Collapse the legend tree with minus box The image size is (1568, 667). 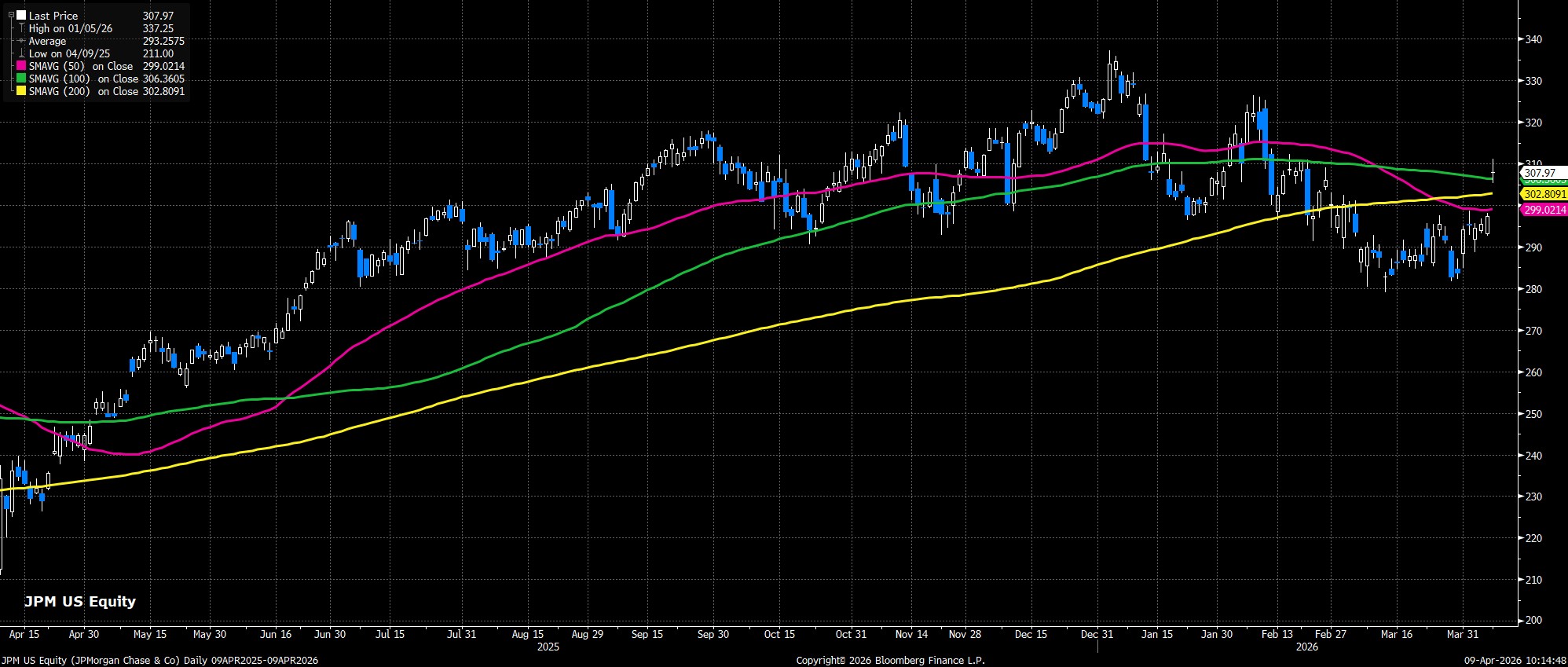pyautogui.click(x=11, y=15)
